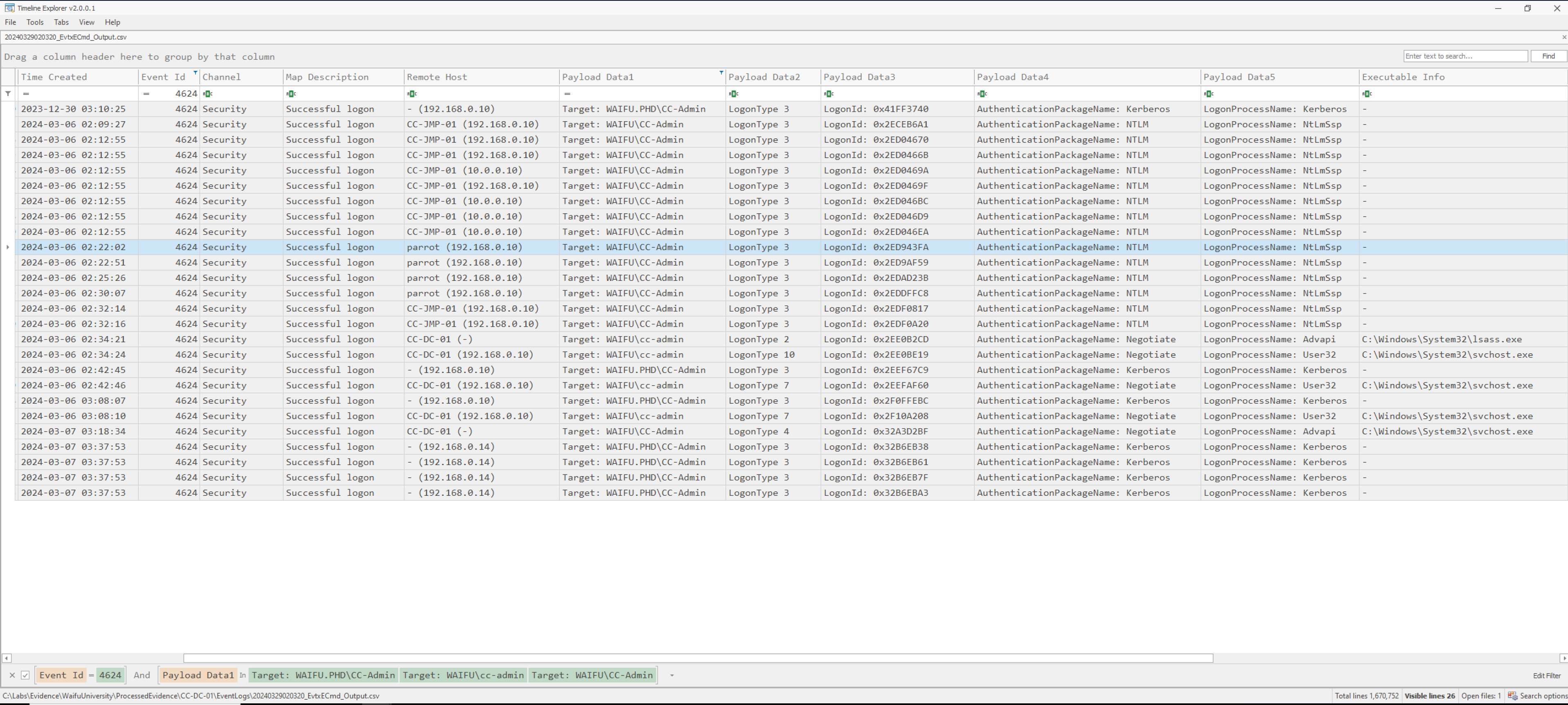The height and width of the screenshot is (705, 1568).
Task: Click the aBc icon in the Executable Info filter cell
Action: [1367, 93]
